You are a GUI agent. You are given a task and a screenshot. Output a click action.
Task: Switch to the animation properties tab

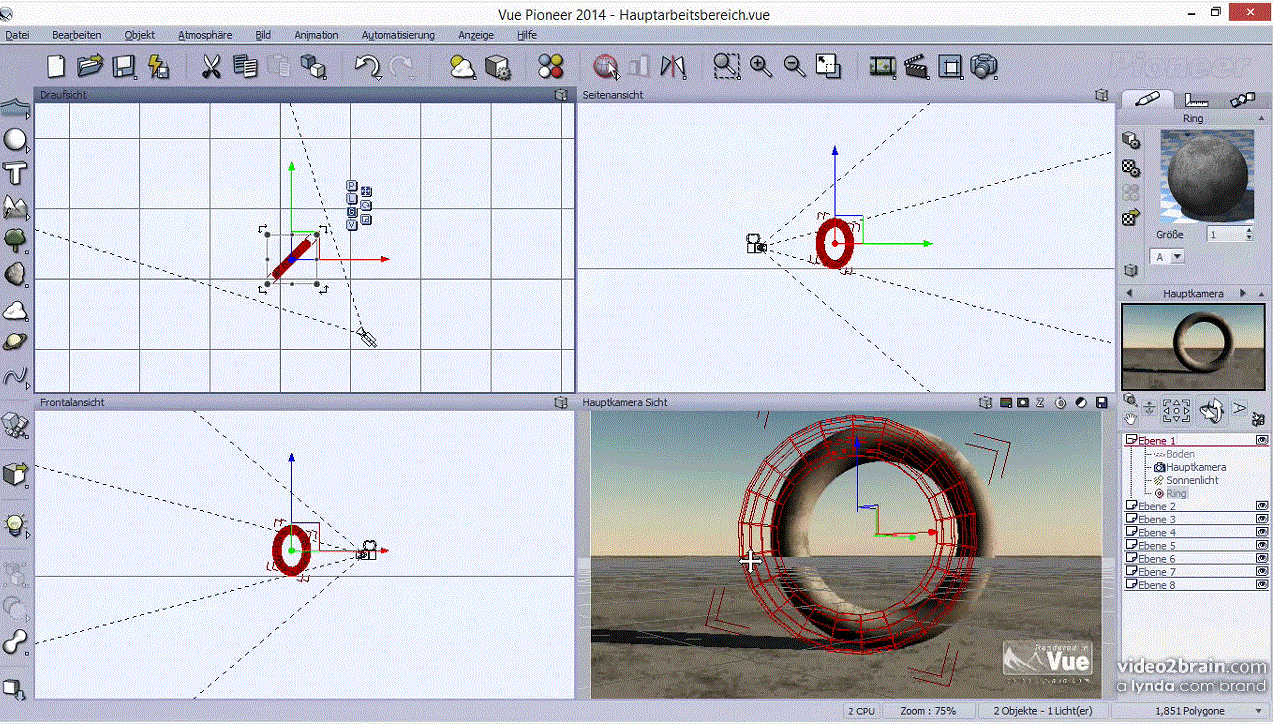[x=1242, y=99]
